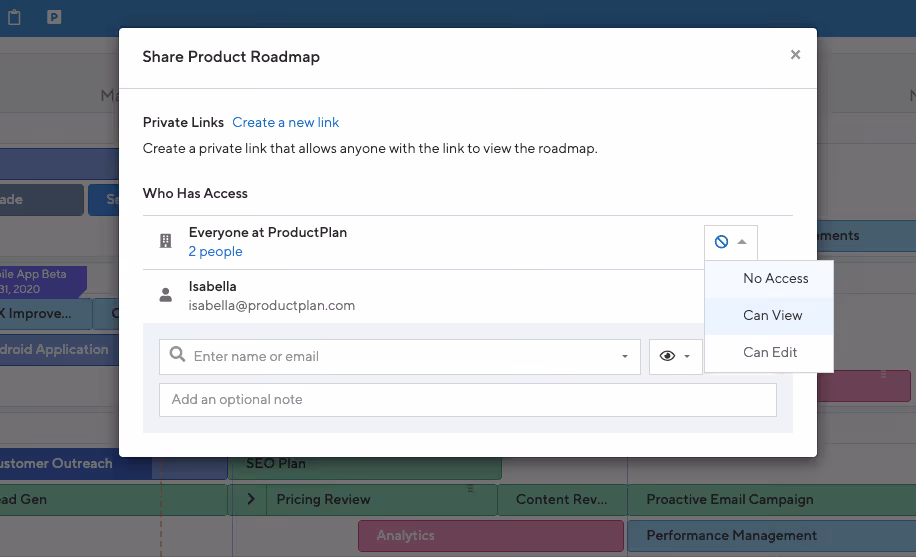916x557 pixels.
Task: Open the eye icon permission dropdown
Action: tap(675, 357)
